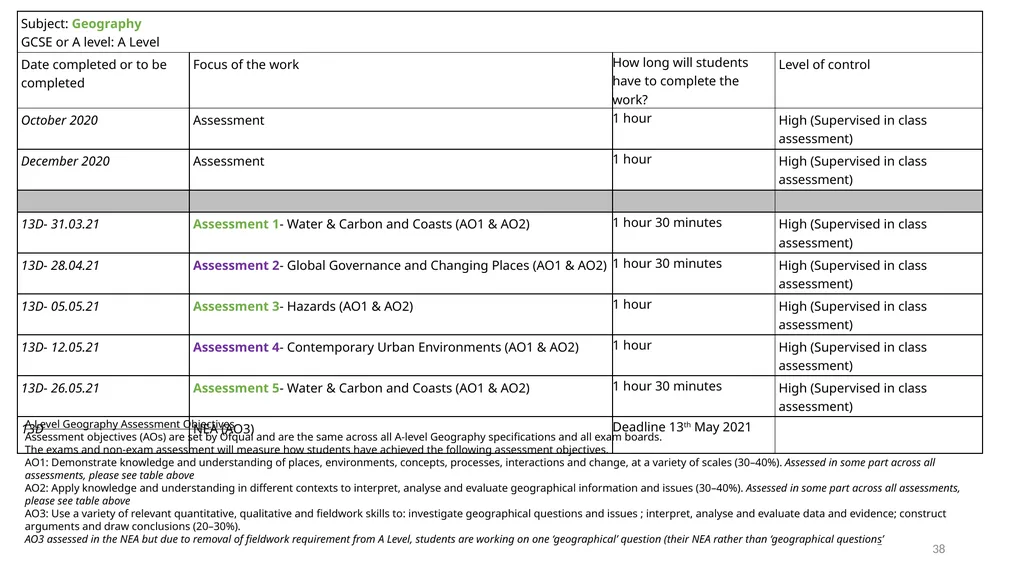Click 'Assessment 4- Contemporary Urban Environments'
1024x575 pixels.
click(386, 348)
